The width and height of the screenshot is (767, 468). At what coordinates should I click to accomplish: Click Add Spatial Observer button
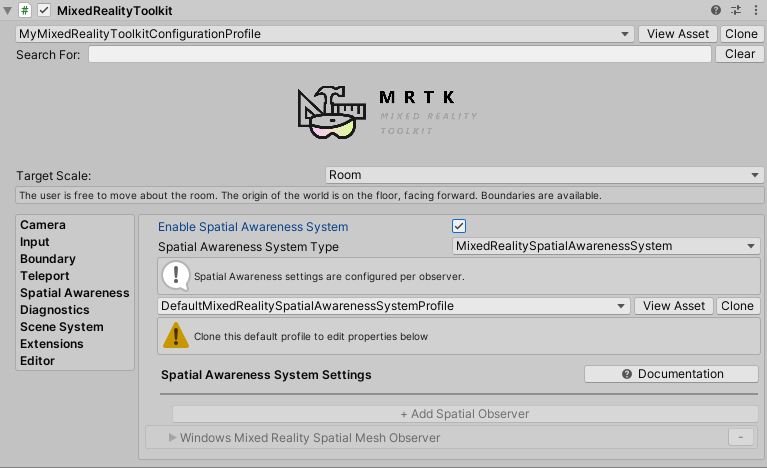[465, 414]
